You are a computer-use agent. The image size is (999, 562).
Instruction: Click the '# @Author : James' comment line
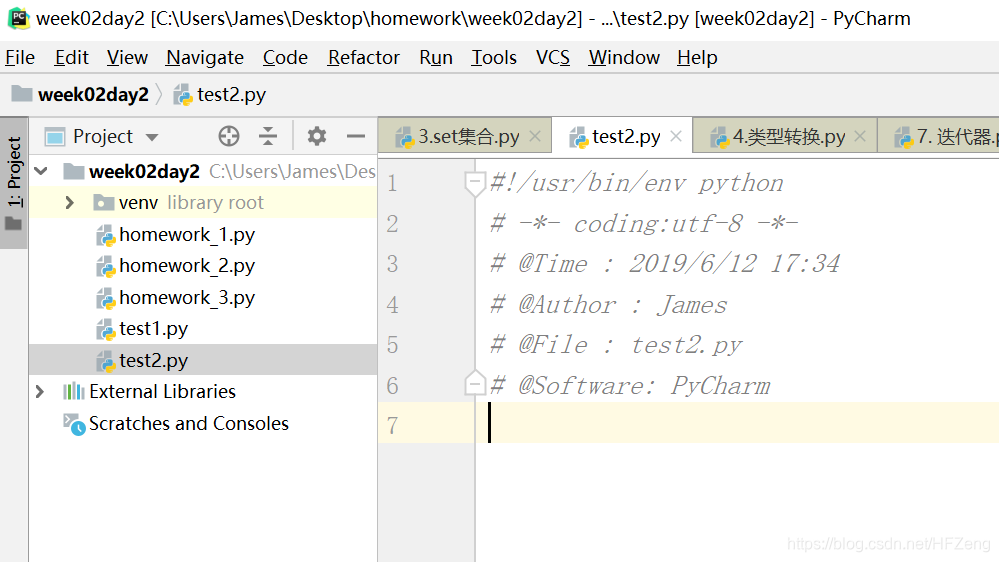pyautogui.click(x=608, y=305)
